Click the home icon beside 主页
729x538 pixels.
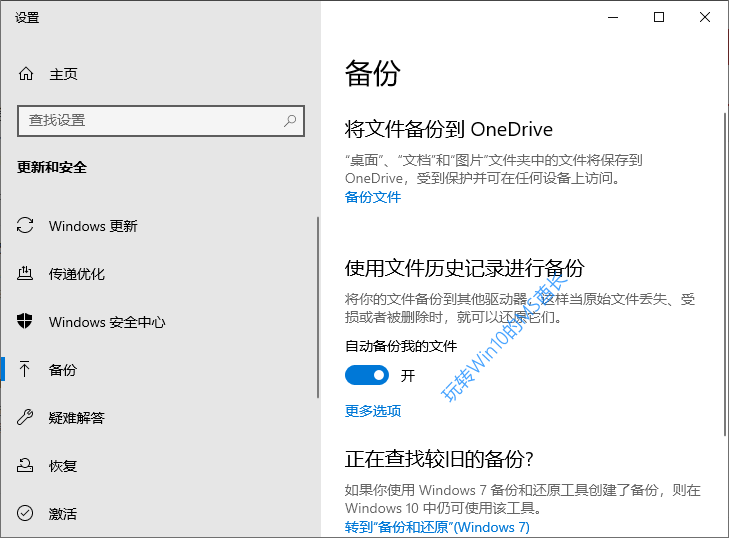click(26, 73)
